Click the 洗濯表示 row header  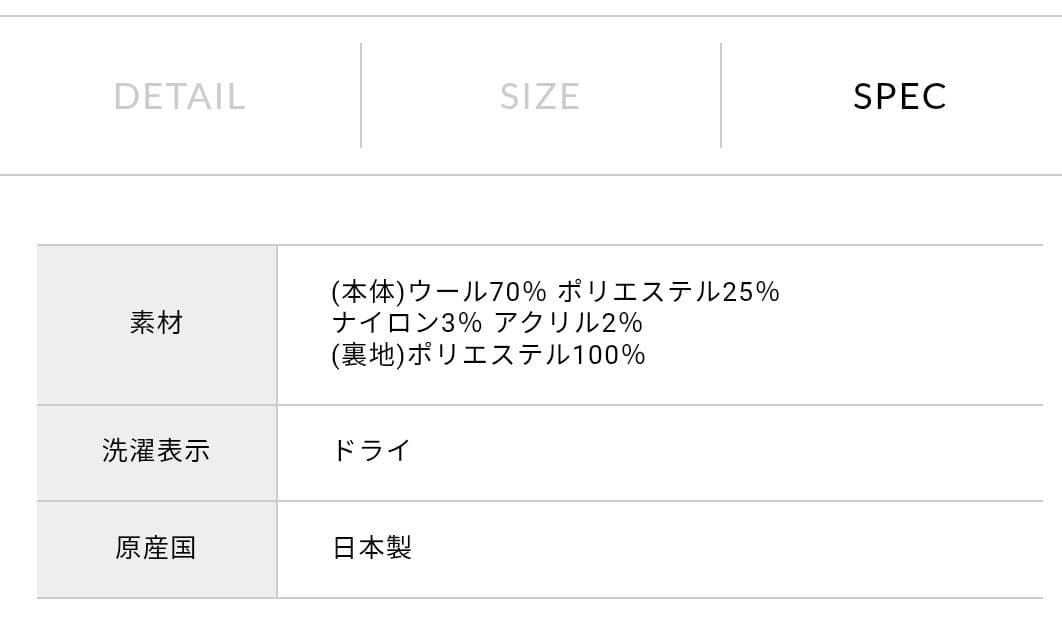coord(156,451)
